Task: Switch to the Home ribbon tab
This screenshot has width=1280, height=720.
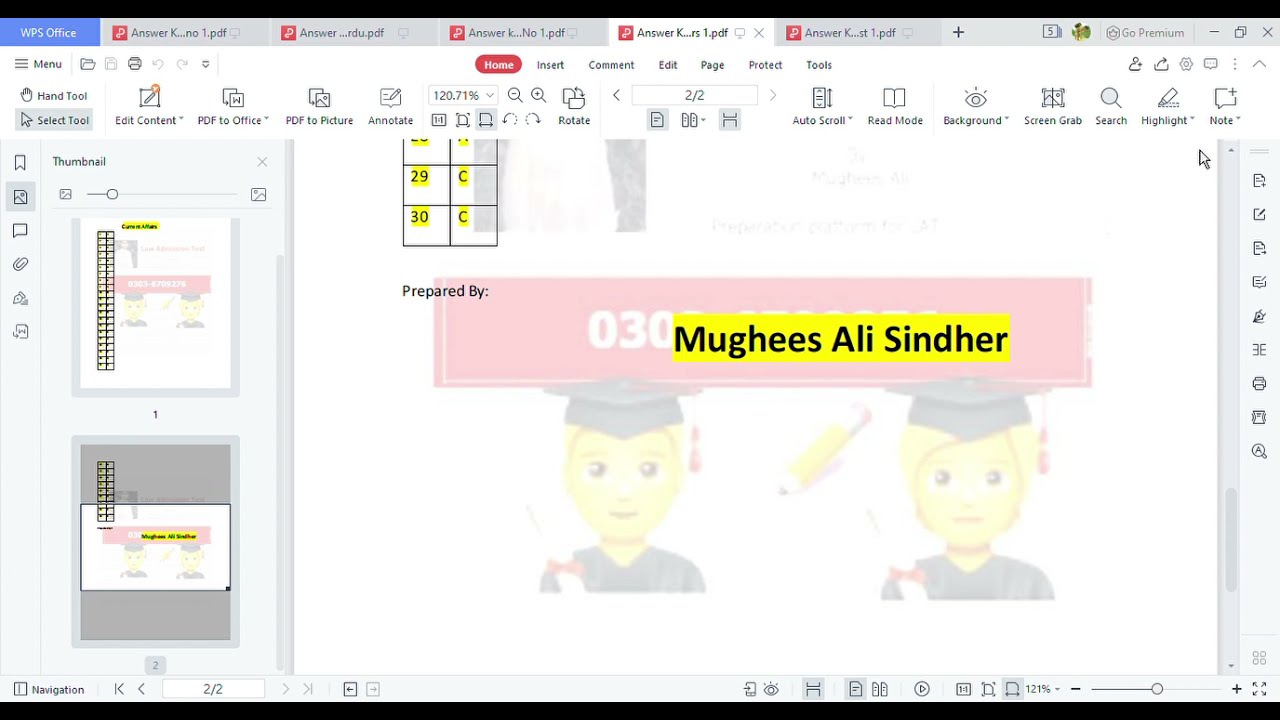Action: coord(498,64)
